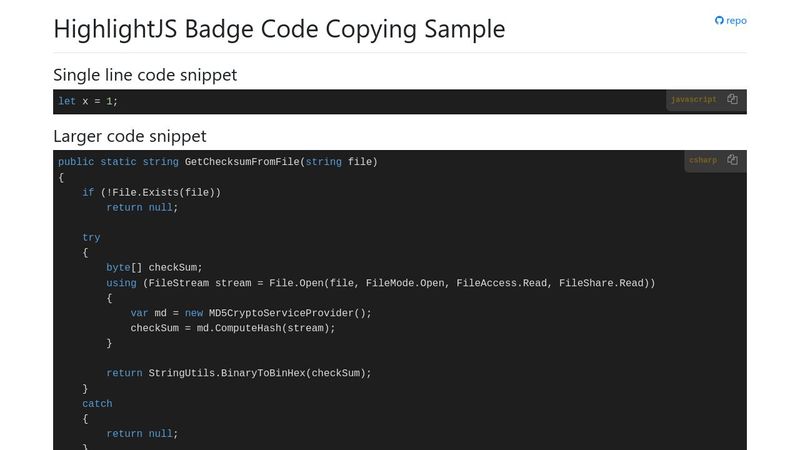The width and height of the screenshot is (800, 450).
Task: Click the catch keyword in code
Action: pyautogui.click(x=97, y=404)
